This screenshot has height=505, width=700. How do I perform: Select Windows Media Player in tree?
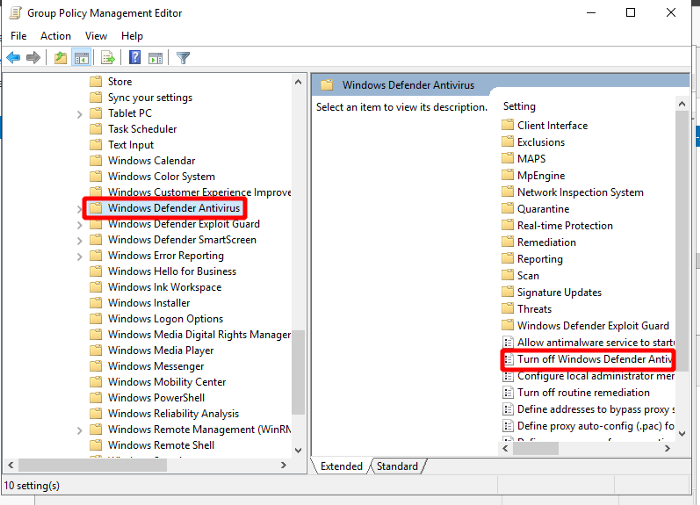161,350
